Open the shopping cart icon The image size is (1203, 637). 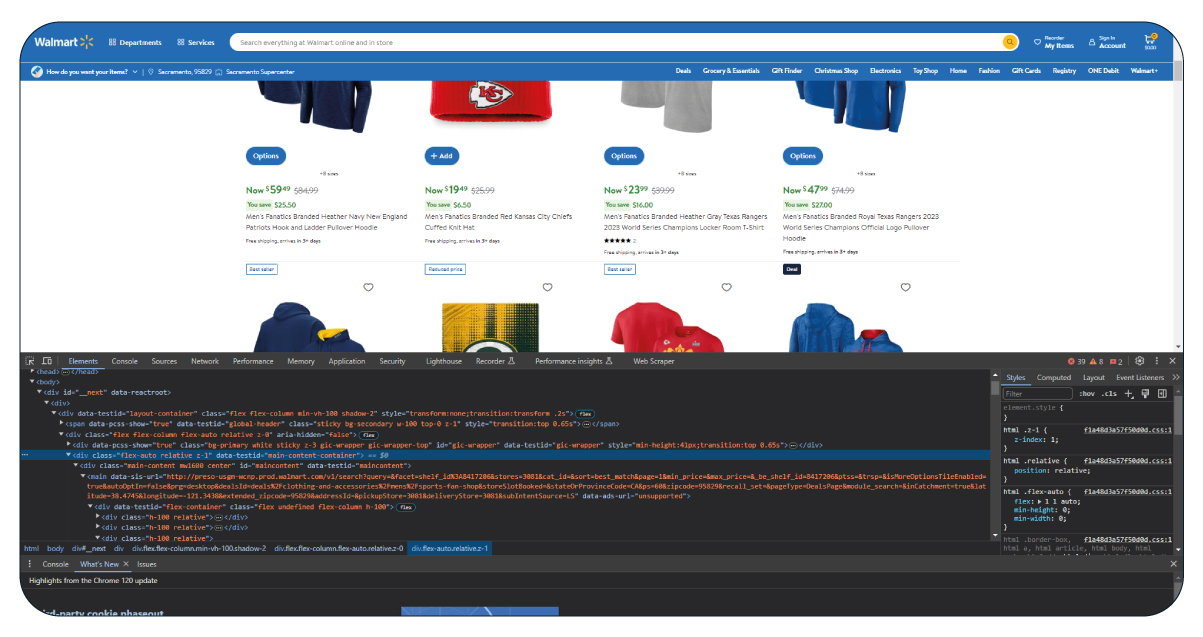pyautogui.click(x=1151, y=42)
